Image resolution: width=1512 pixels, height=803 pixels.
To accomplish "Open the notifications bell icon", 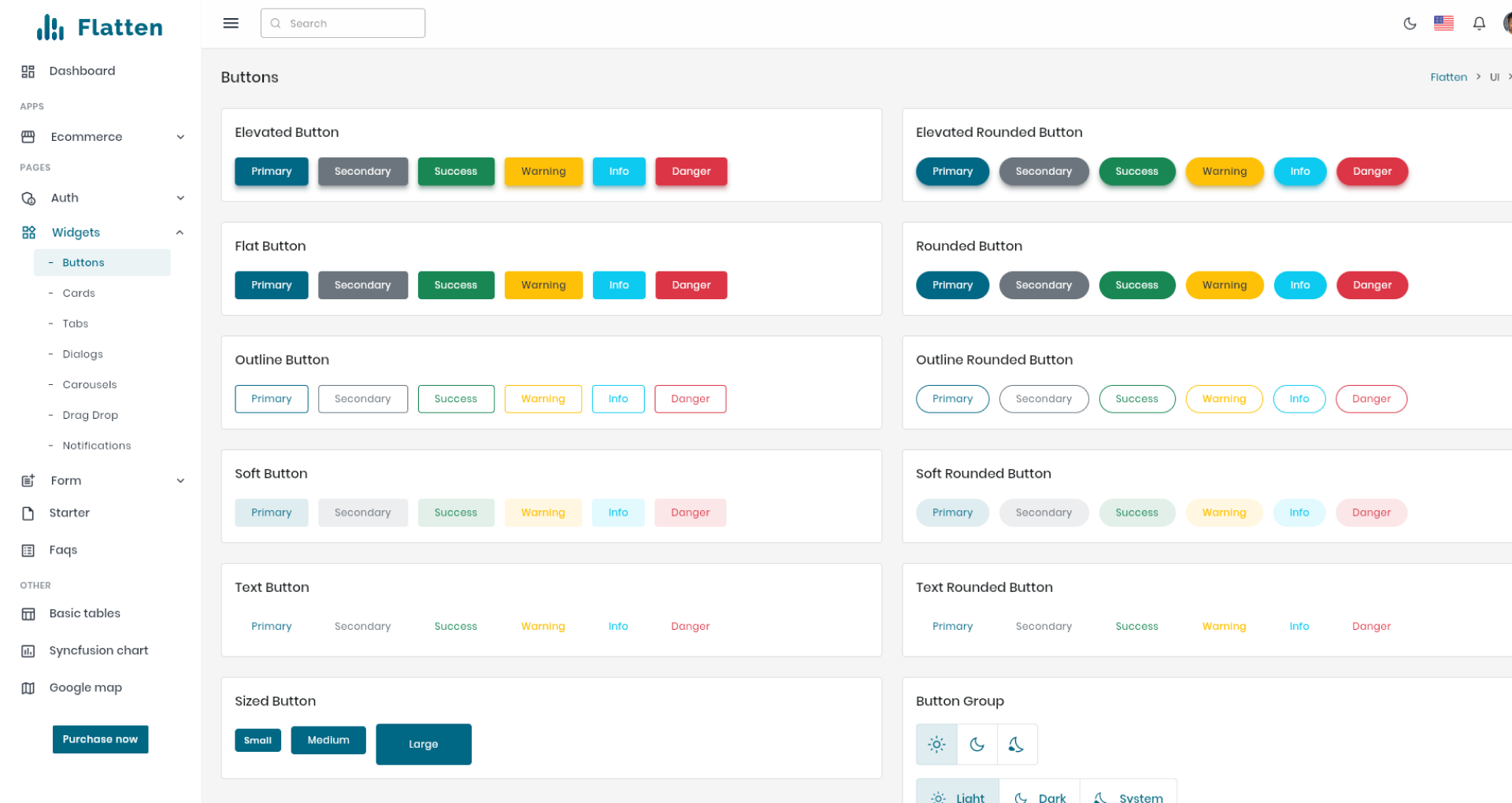I will [1479, 23].
